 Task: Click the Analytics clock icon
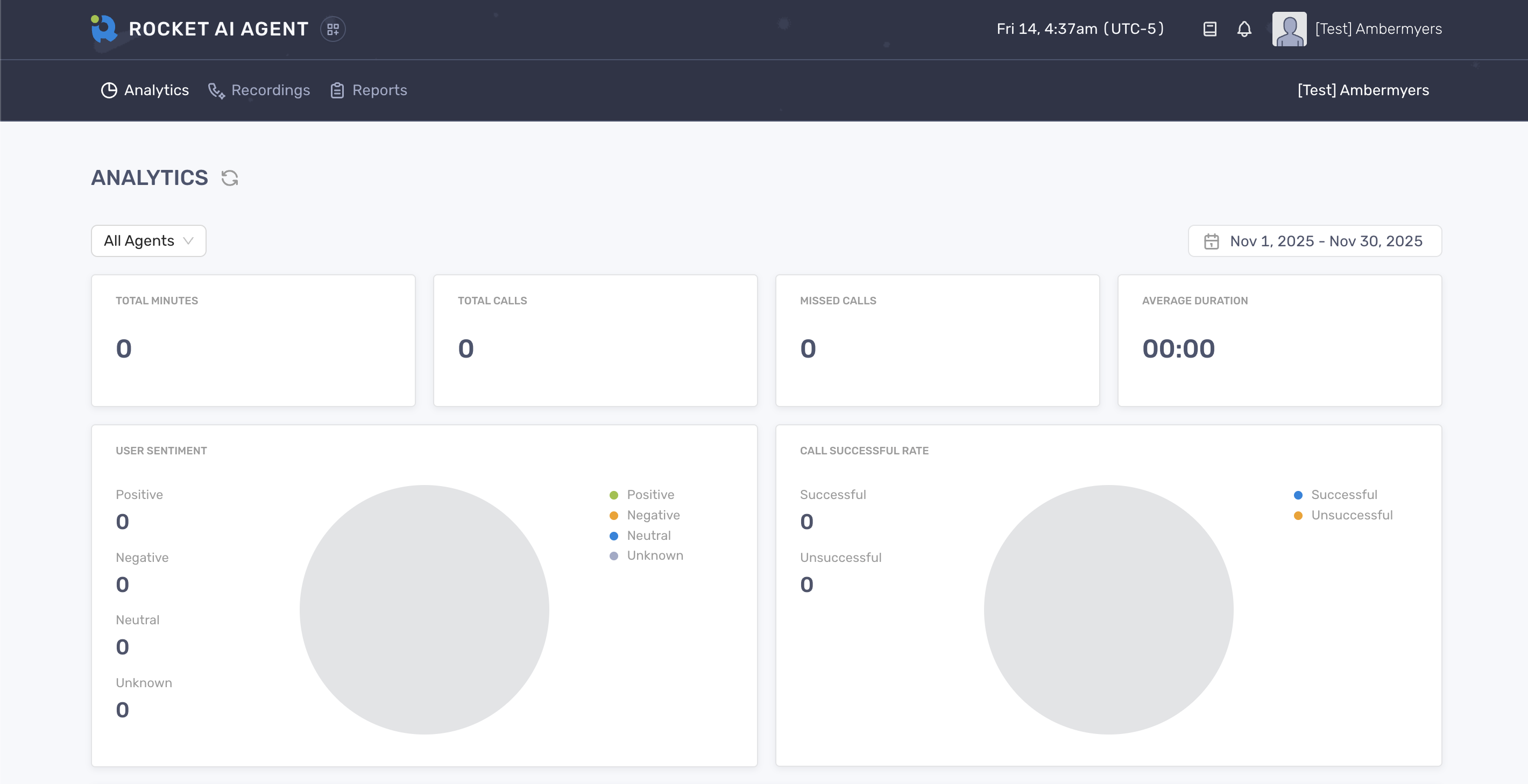pyautogui.click(x=109, y=90)
